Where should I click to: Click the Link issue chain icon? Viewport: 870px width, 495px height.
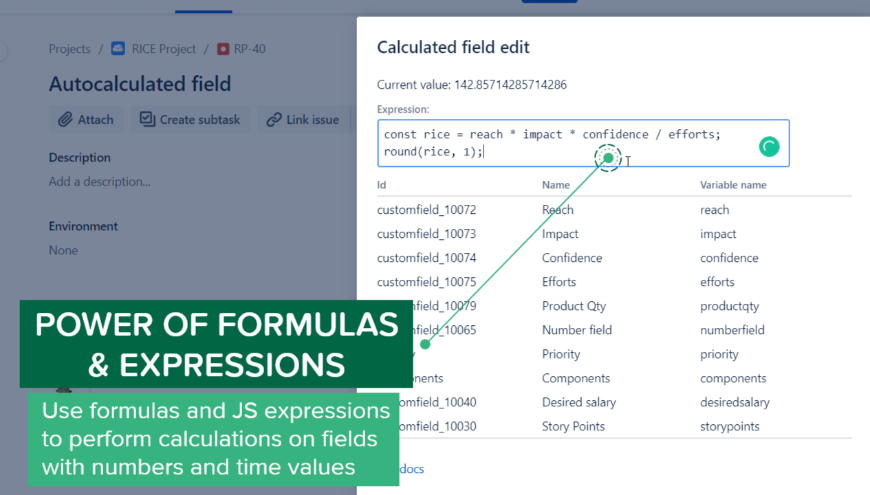[x=274, y=119]
